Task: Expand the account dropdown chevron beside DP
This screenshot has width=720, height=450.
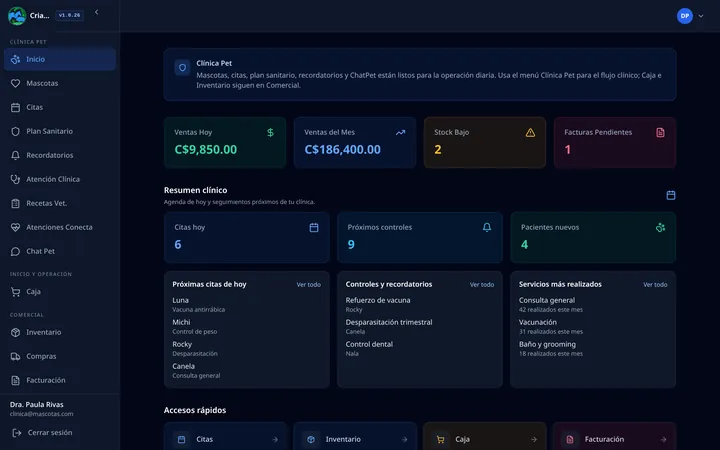Action: 701,16
